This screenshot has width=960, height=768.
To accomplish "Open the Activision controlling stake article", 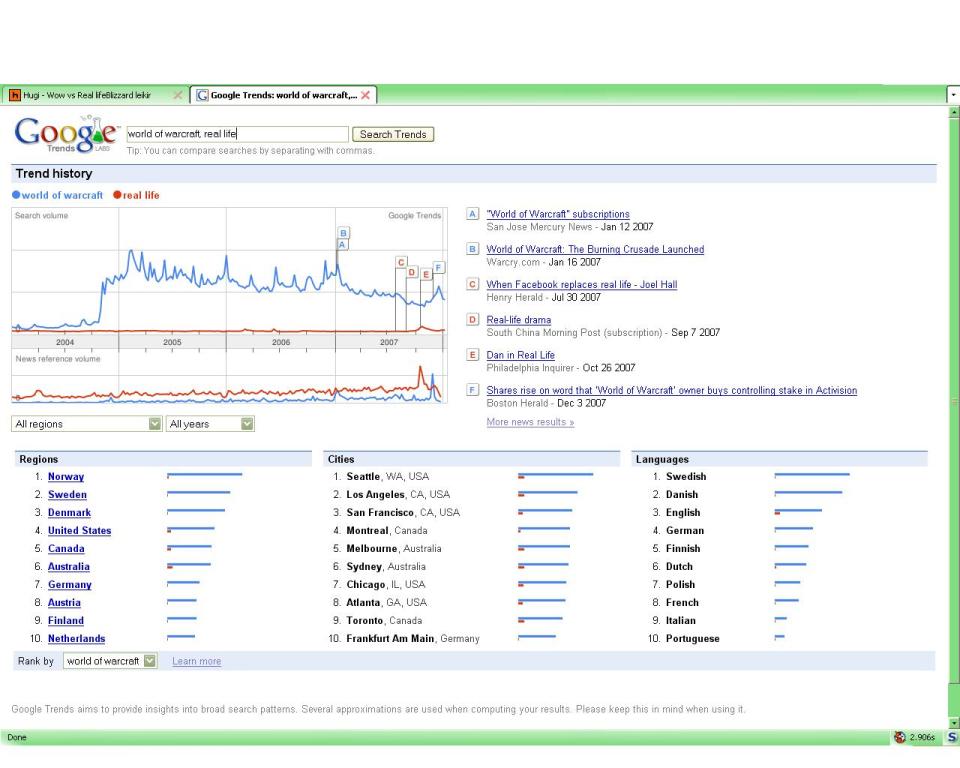I will [672, 390].
